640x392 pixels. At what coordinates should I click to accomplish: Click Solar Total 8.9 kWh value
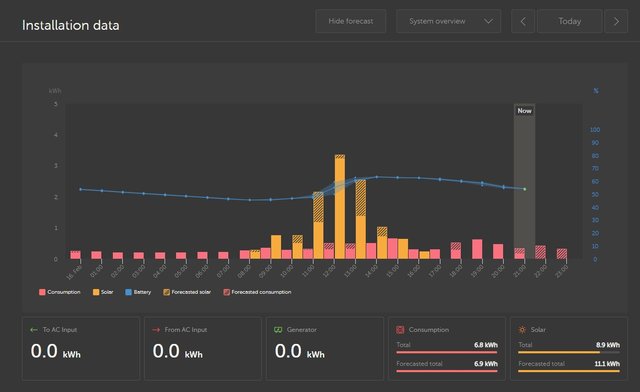point(608,345)
